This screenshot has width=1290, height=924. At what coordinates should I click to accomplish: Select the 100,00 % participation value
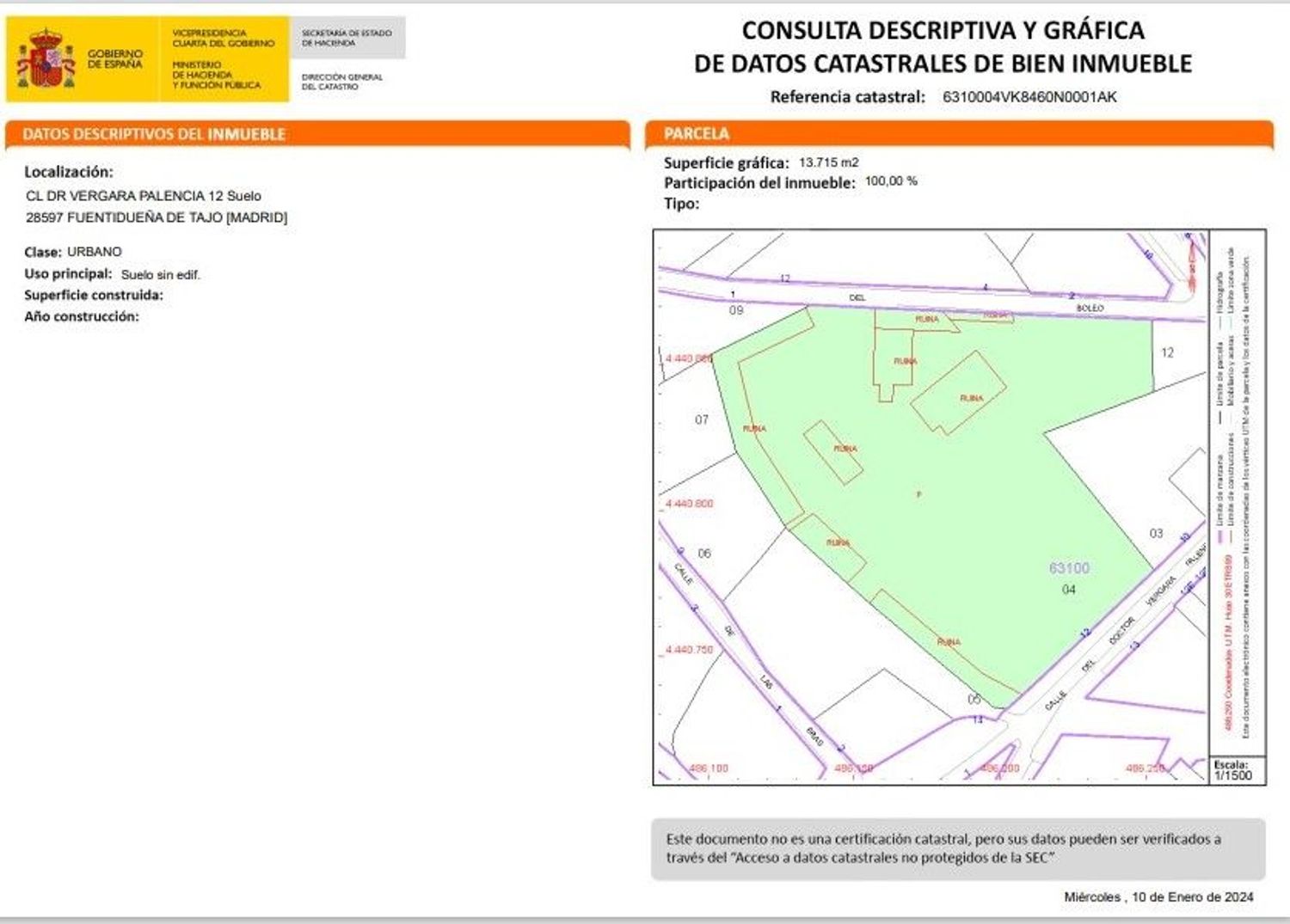[x=891, y=181]
